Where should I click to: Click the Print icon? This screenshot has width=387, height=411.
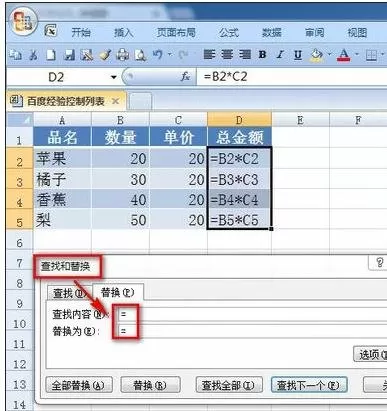(x=122, y=55)
